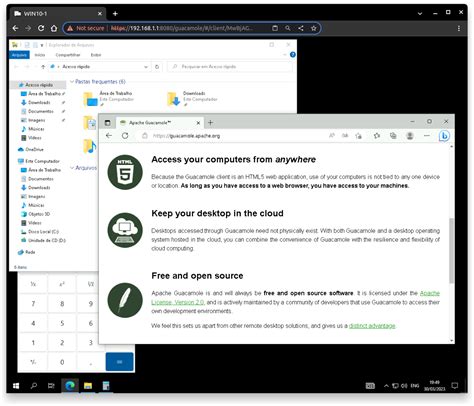Open the distinct advantage link
This screenshot has width=474, height=406.
(372, 326)
